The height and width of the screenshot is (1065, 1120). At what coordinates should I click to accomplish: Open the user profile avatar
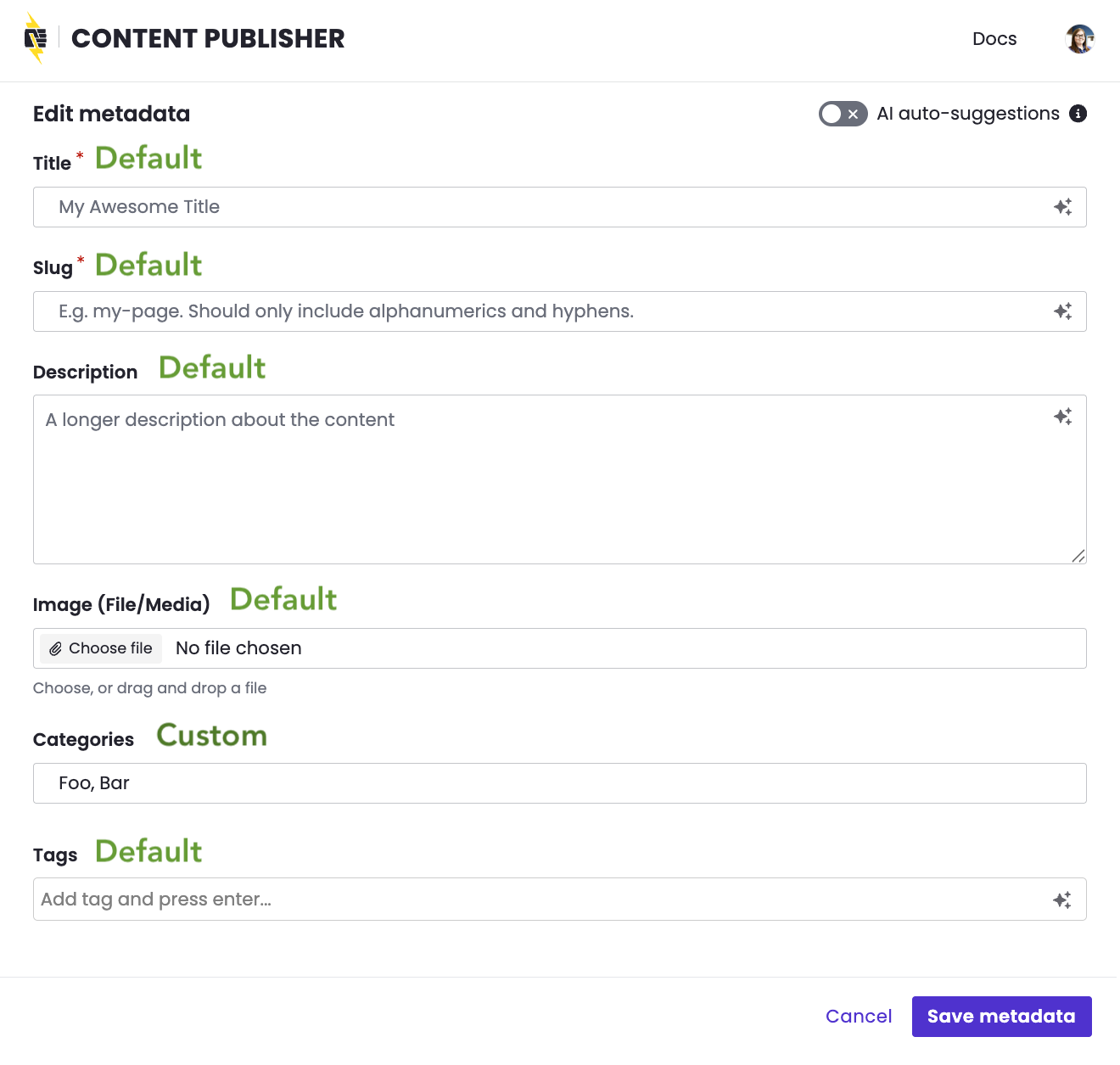click(1079, 39)
